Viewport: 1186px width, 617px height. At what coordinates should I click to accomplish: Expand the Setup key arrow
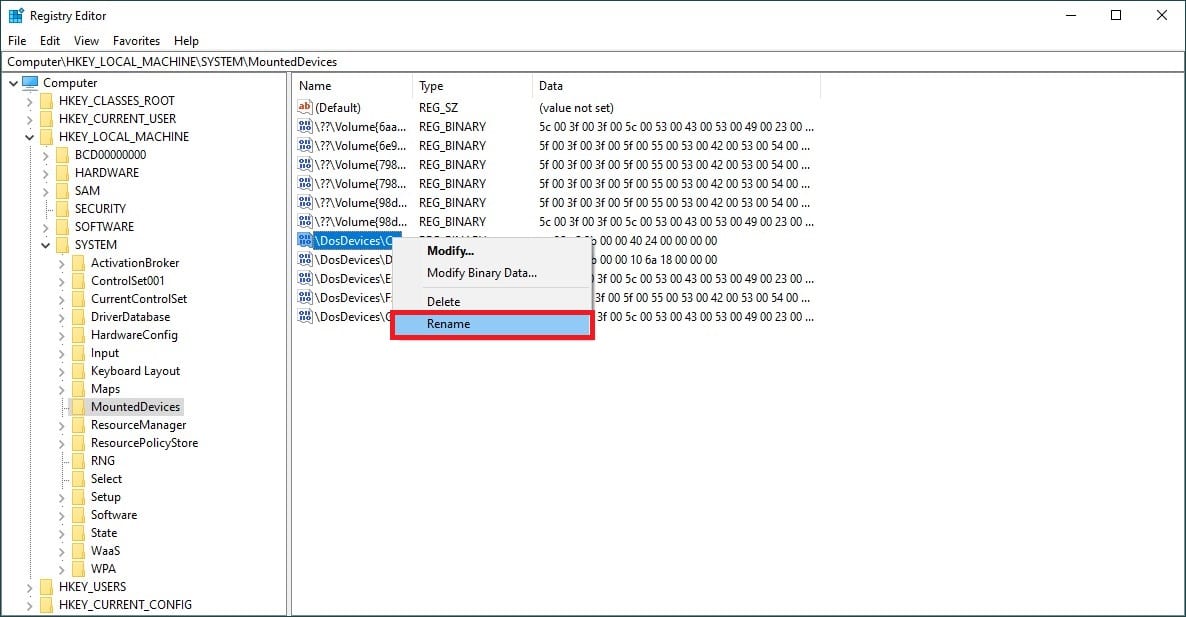tap(61, 497)
